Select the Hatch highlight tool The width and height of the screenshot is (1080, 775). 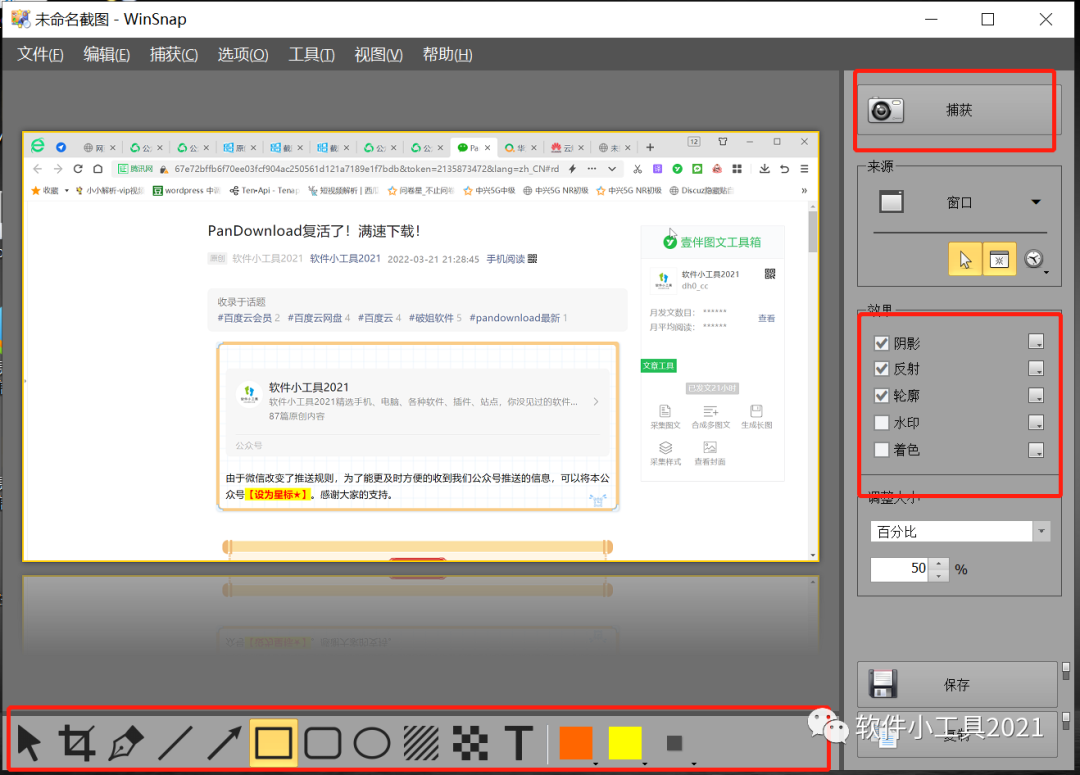point(421,743)
